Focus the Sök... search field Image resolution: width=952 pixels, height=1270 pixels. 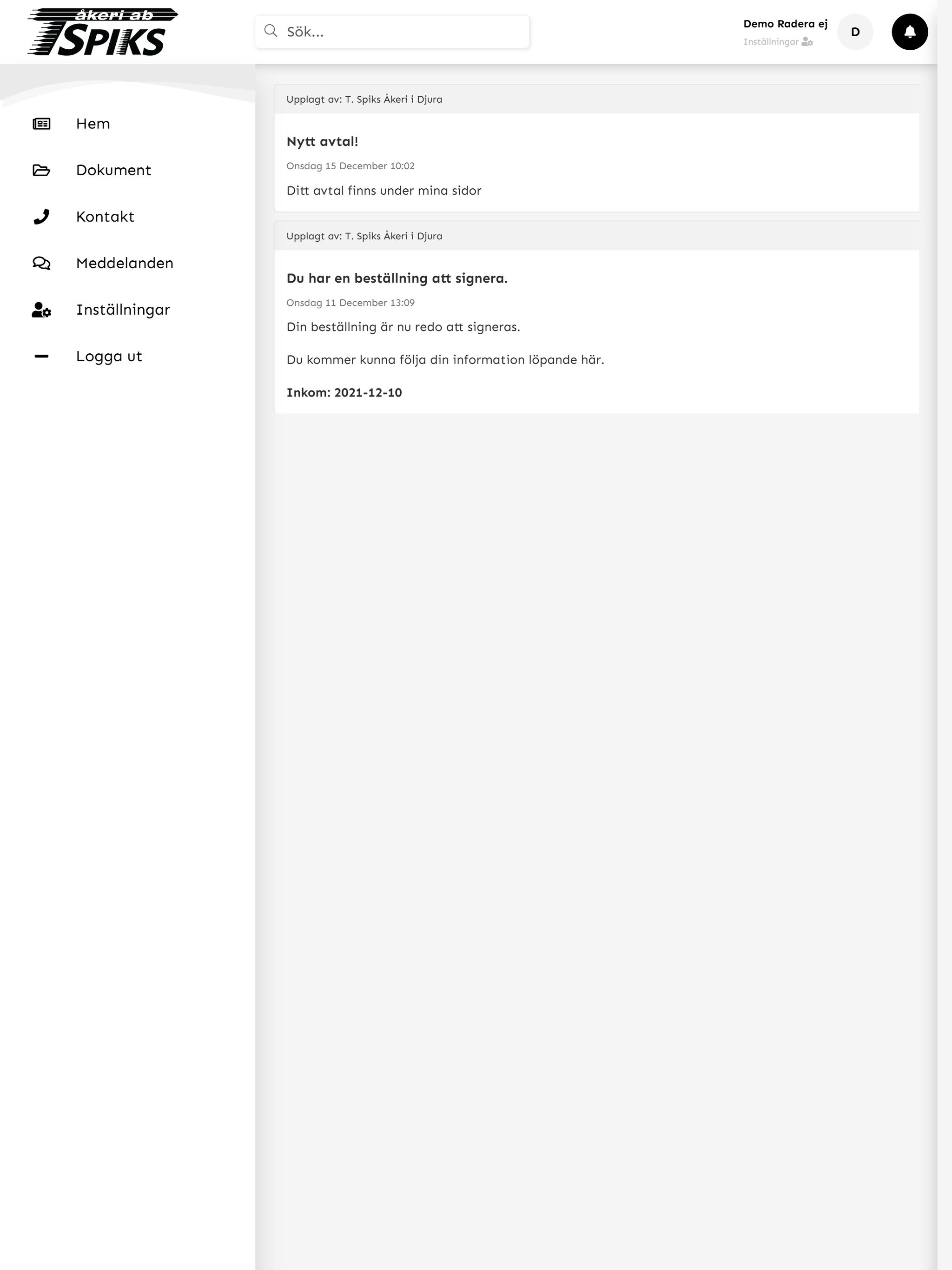[x=392, y=32]
